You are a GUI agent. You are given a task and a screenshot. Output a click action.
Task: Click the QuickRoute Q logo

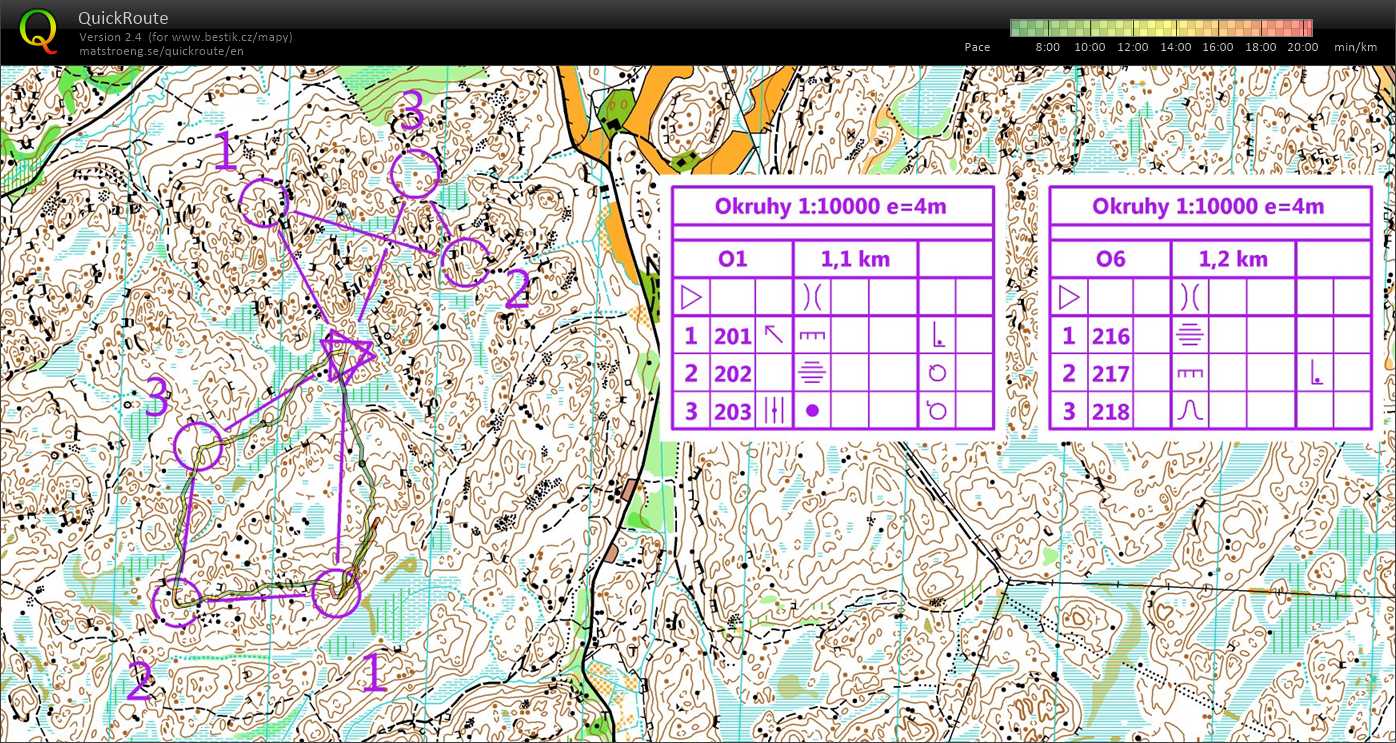pos(39,30)
